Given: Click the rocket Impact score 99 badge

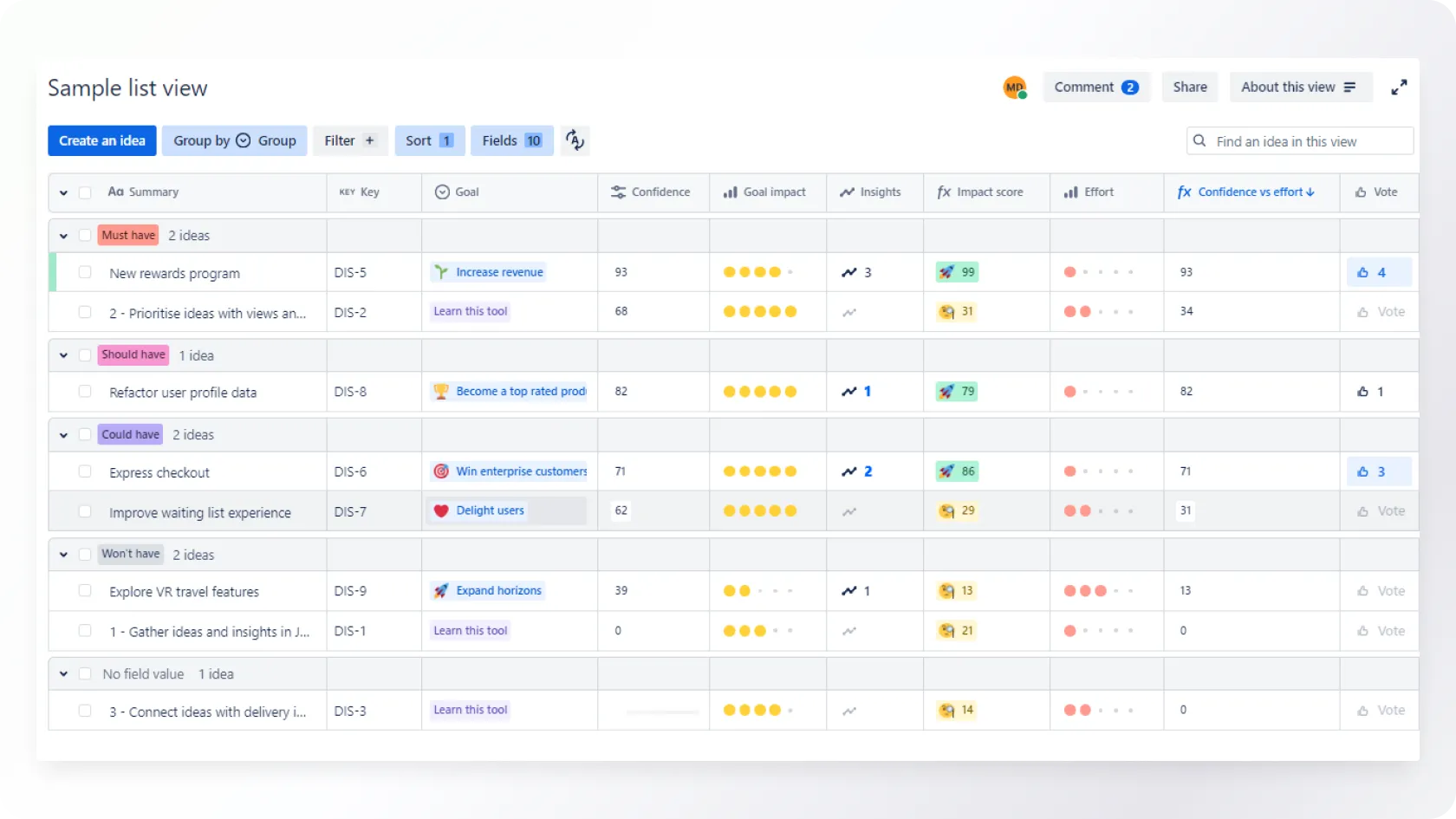Looking at the screenshot, I should [958, 272].
